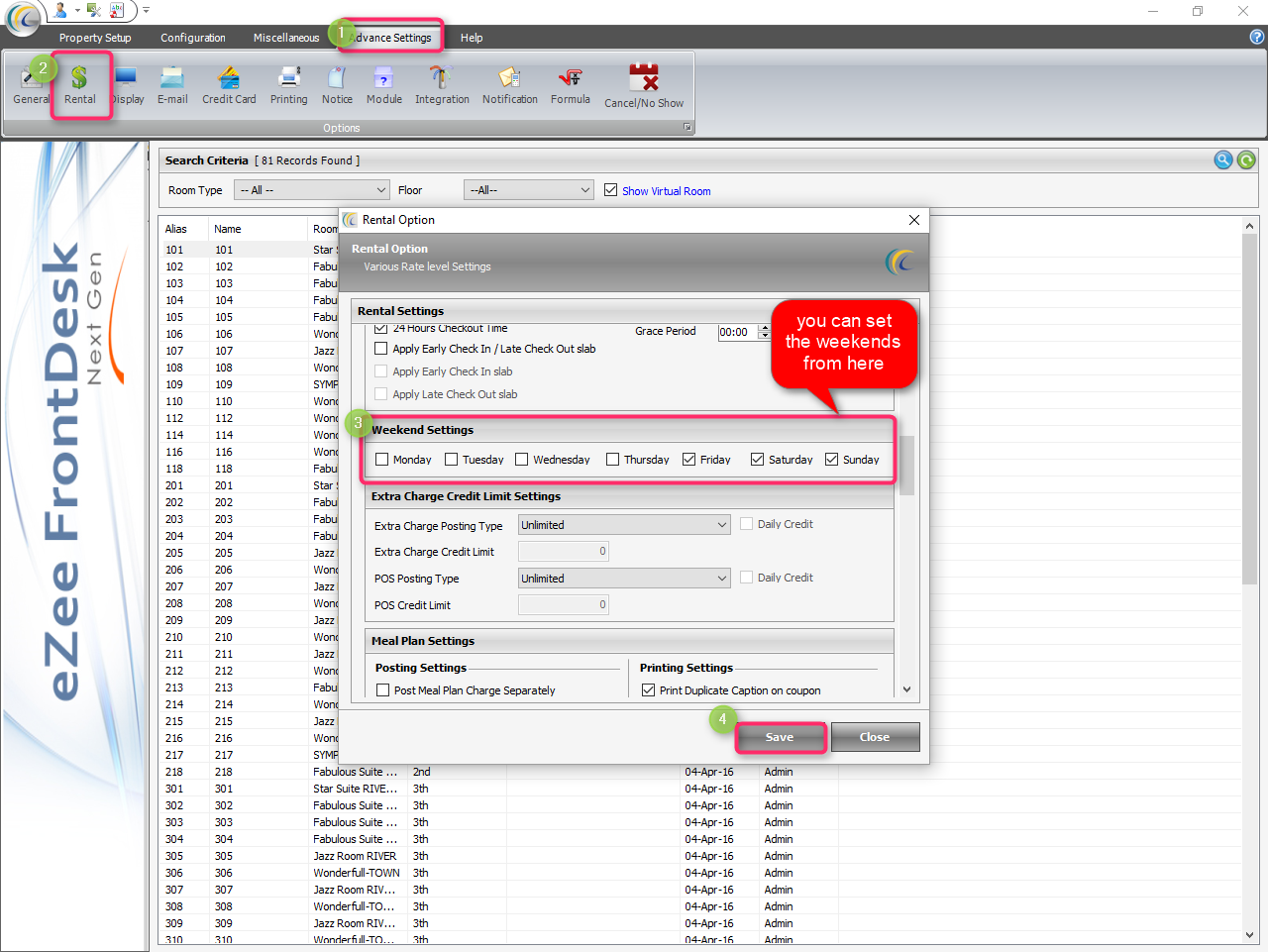
Task: Click the blue help question mark icon
Action: tap(1257, 37)
